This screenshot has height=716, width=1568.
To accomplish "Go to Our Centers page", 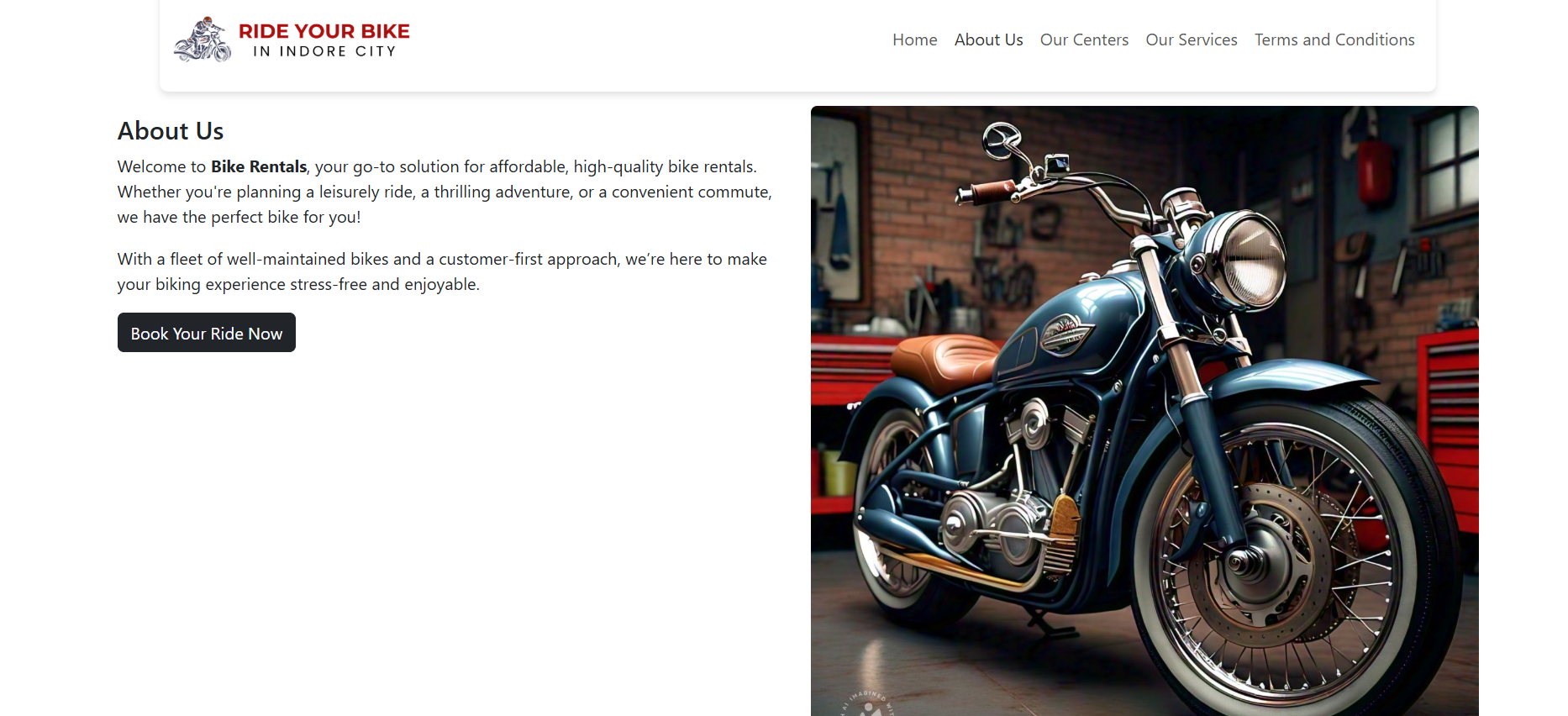I will coord(1084,39).
